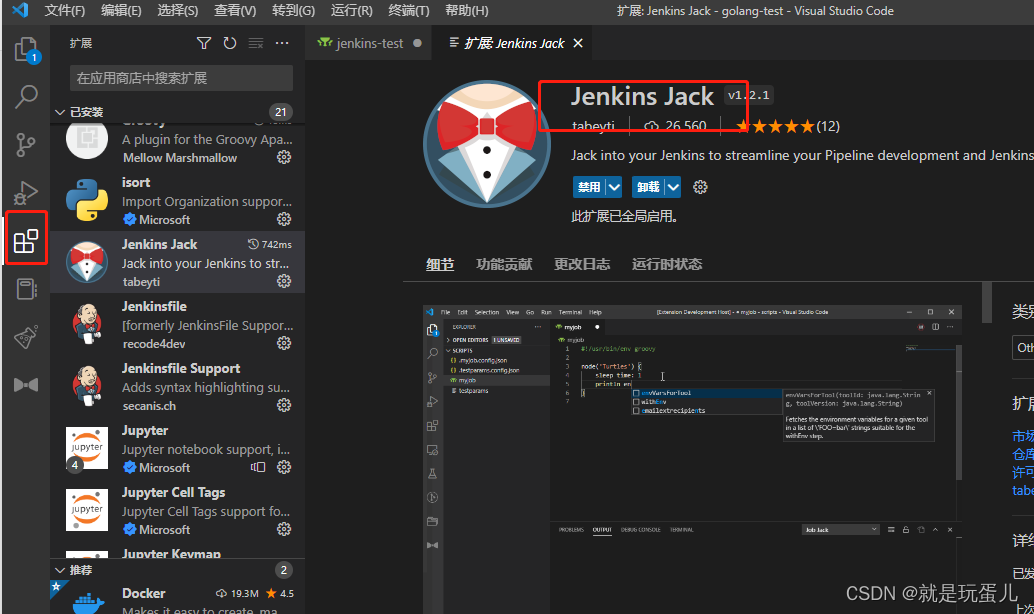Click the Jenkins Jack demo screenshot preview

tap(692, 460)
